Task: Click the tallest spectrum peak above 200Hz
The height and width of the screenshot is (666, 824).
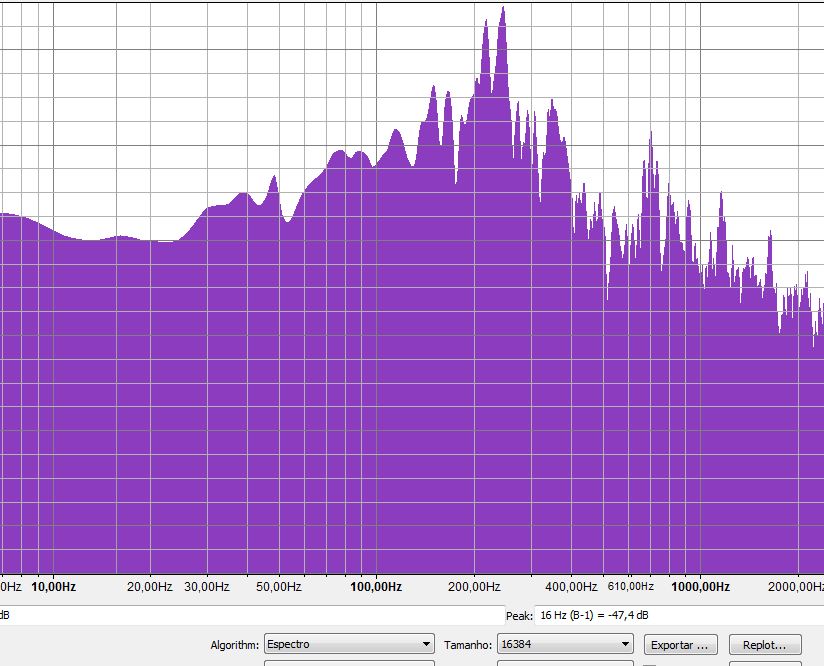Action: (503, 7)
